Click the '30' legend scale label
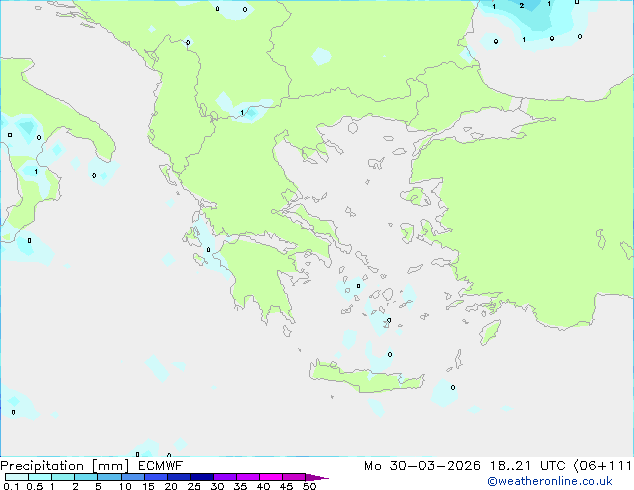Viewport: 634px width, 490px height. click(217, 486)
